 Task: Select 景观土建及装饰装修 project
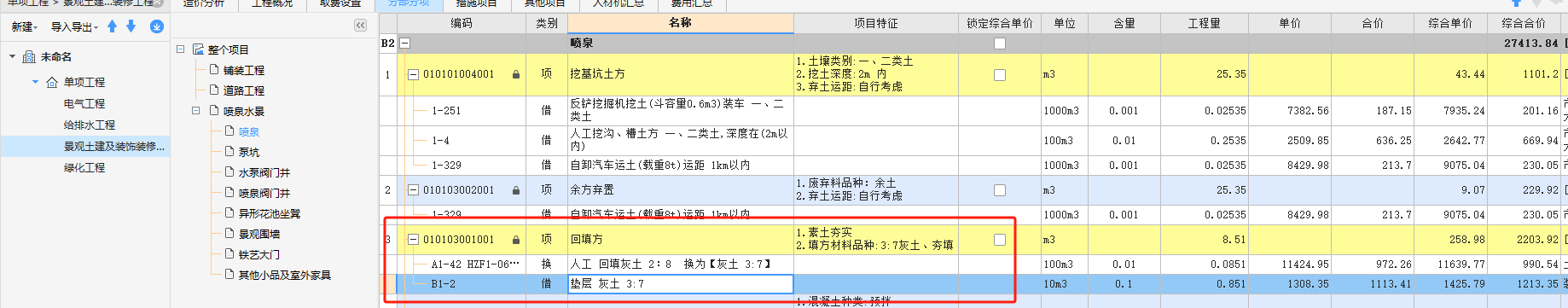click(114, 147)
